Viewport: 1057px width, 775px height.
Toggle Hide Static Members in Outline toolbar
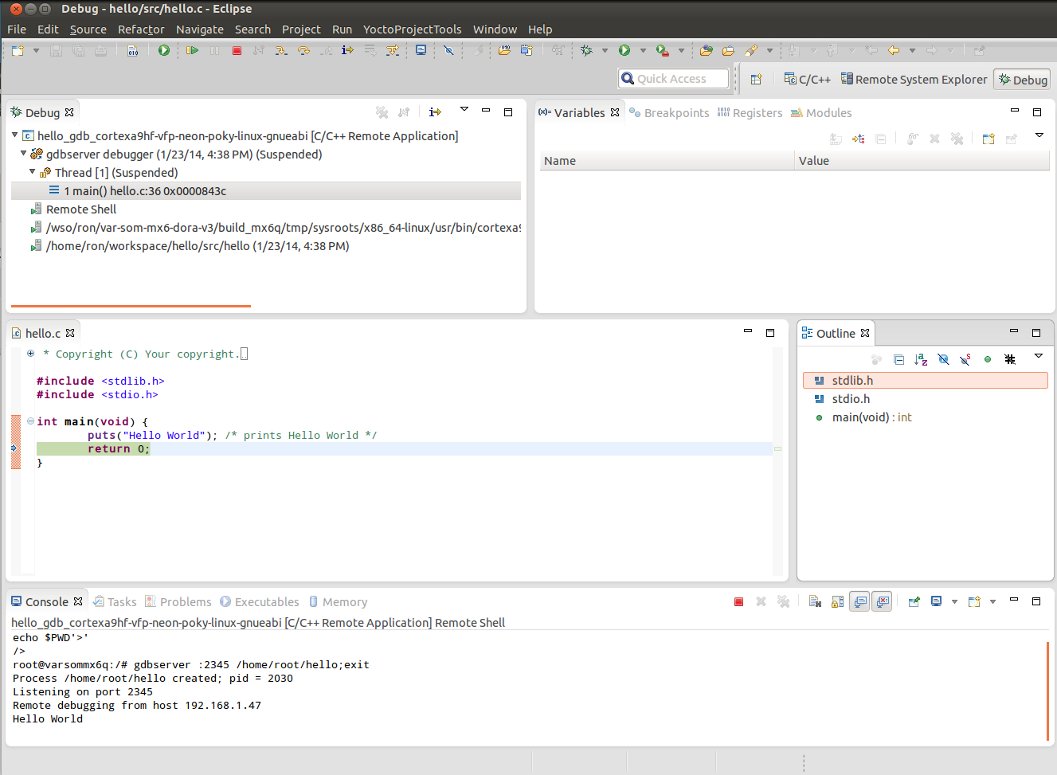(x=965, y=359)
